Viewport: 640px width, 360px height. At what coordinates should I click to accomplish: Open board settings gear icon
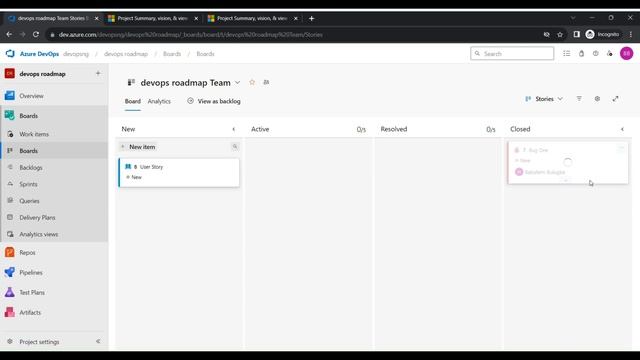[597, 99]
